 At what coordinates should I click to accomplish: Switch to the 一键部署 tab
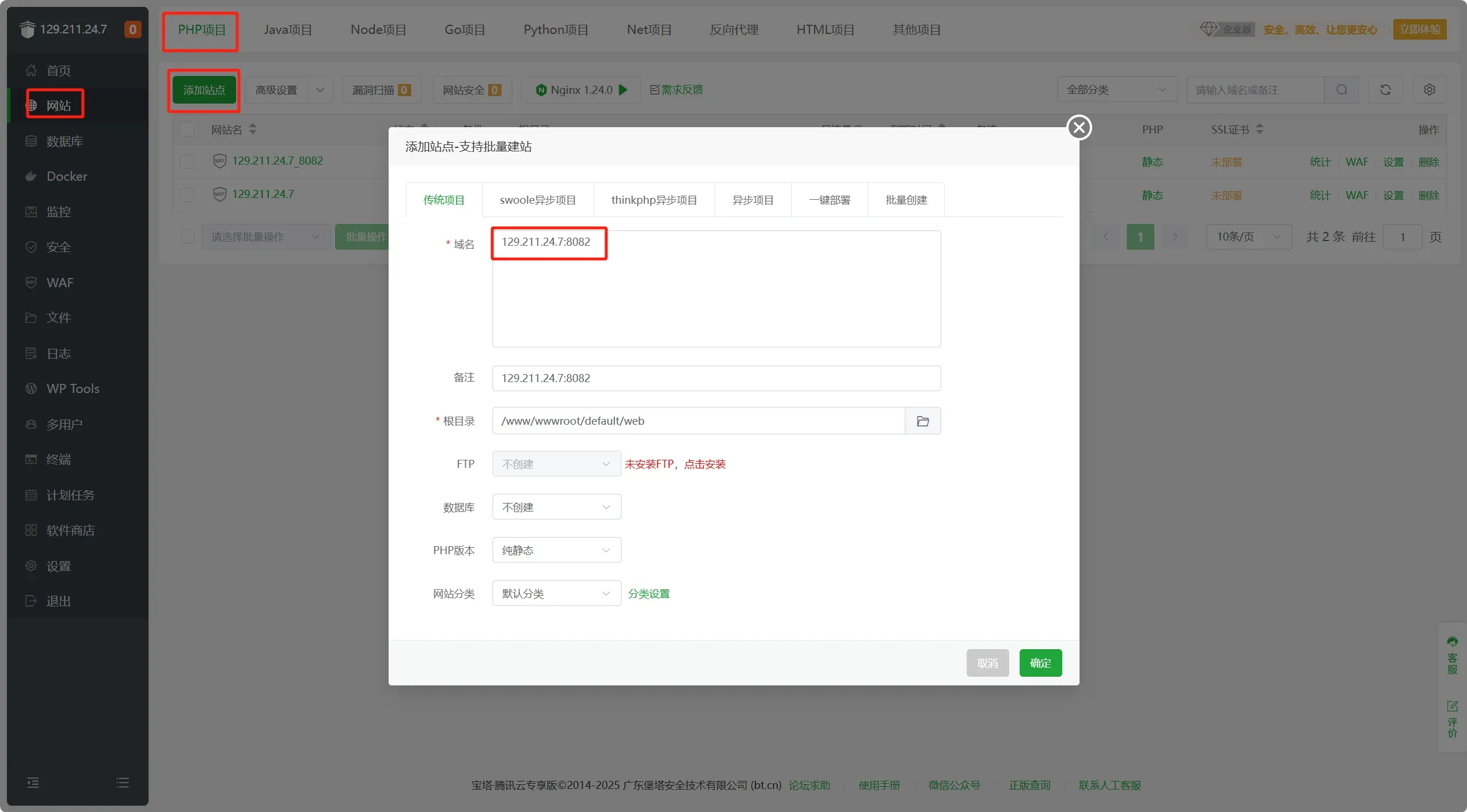[829, 200]
